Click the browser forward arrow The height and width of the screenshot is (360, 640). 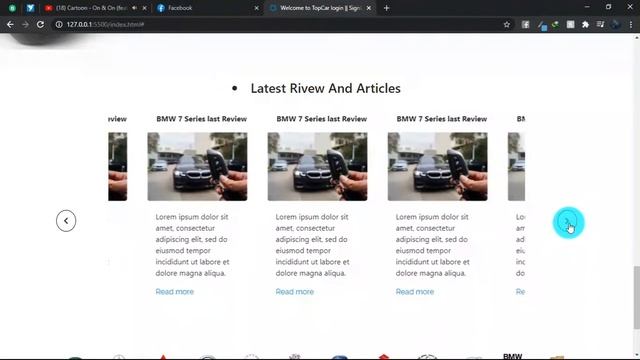pos(25,24)
